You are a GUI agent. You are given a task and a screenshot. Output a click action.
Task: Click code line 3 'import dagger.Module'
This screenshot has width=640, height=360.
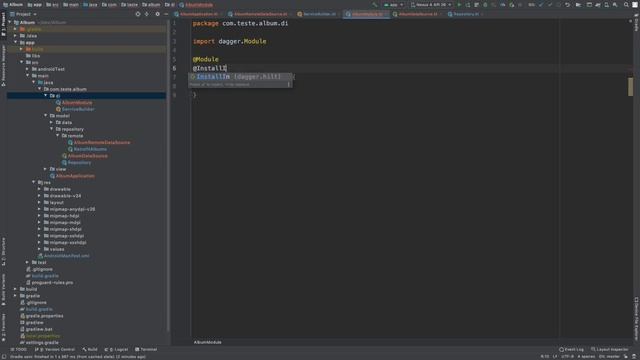pyautogui.click(x=229, y=42)
